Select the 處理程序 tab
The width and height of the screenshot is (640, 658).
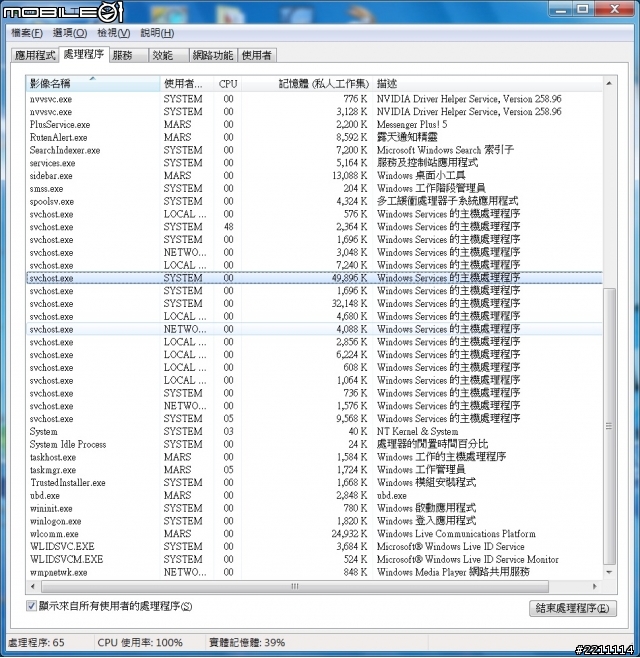coord(84,54)
